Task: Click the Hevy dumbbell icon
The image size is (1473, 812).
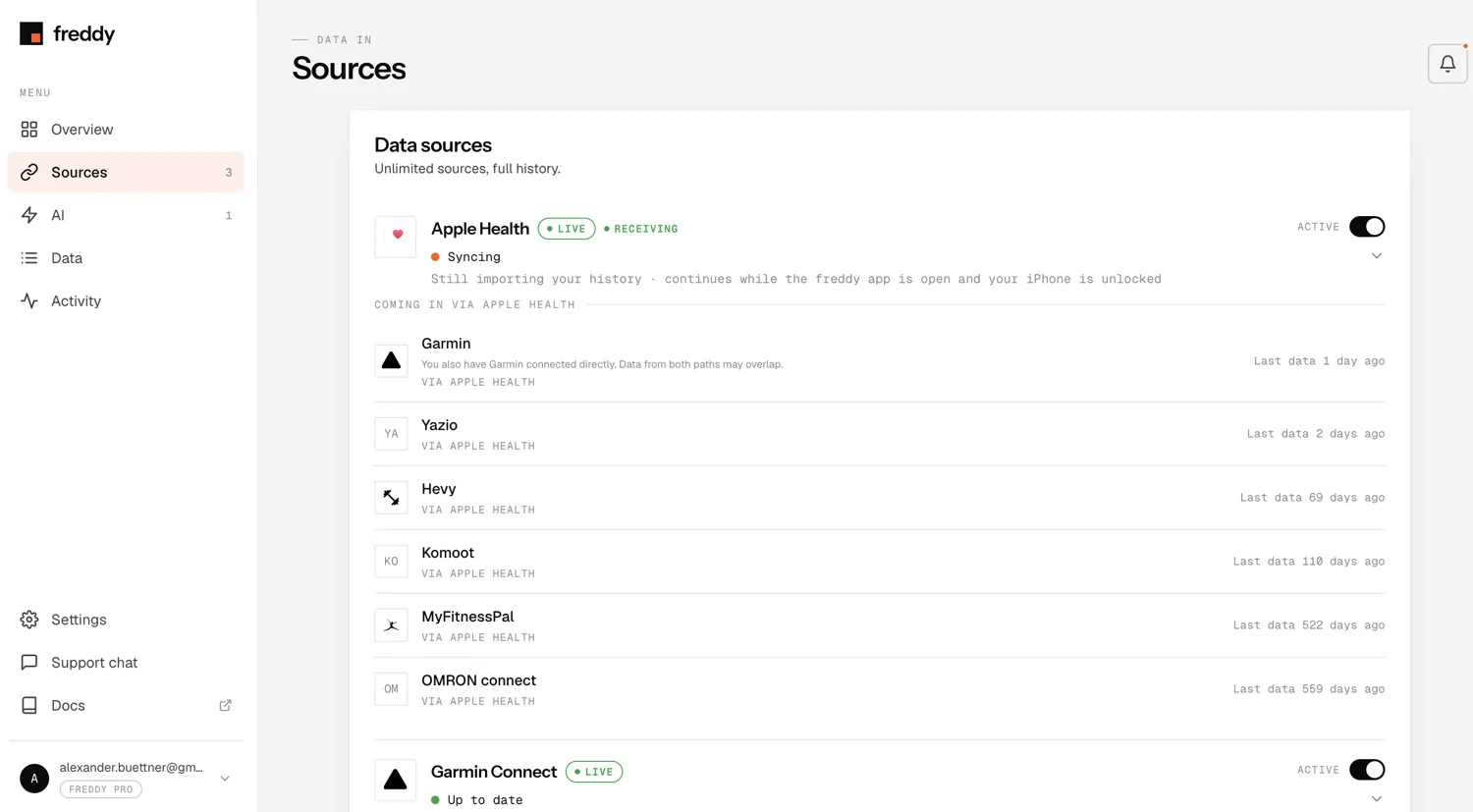Action: tap(391, 498)
